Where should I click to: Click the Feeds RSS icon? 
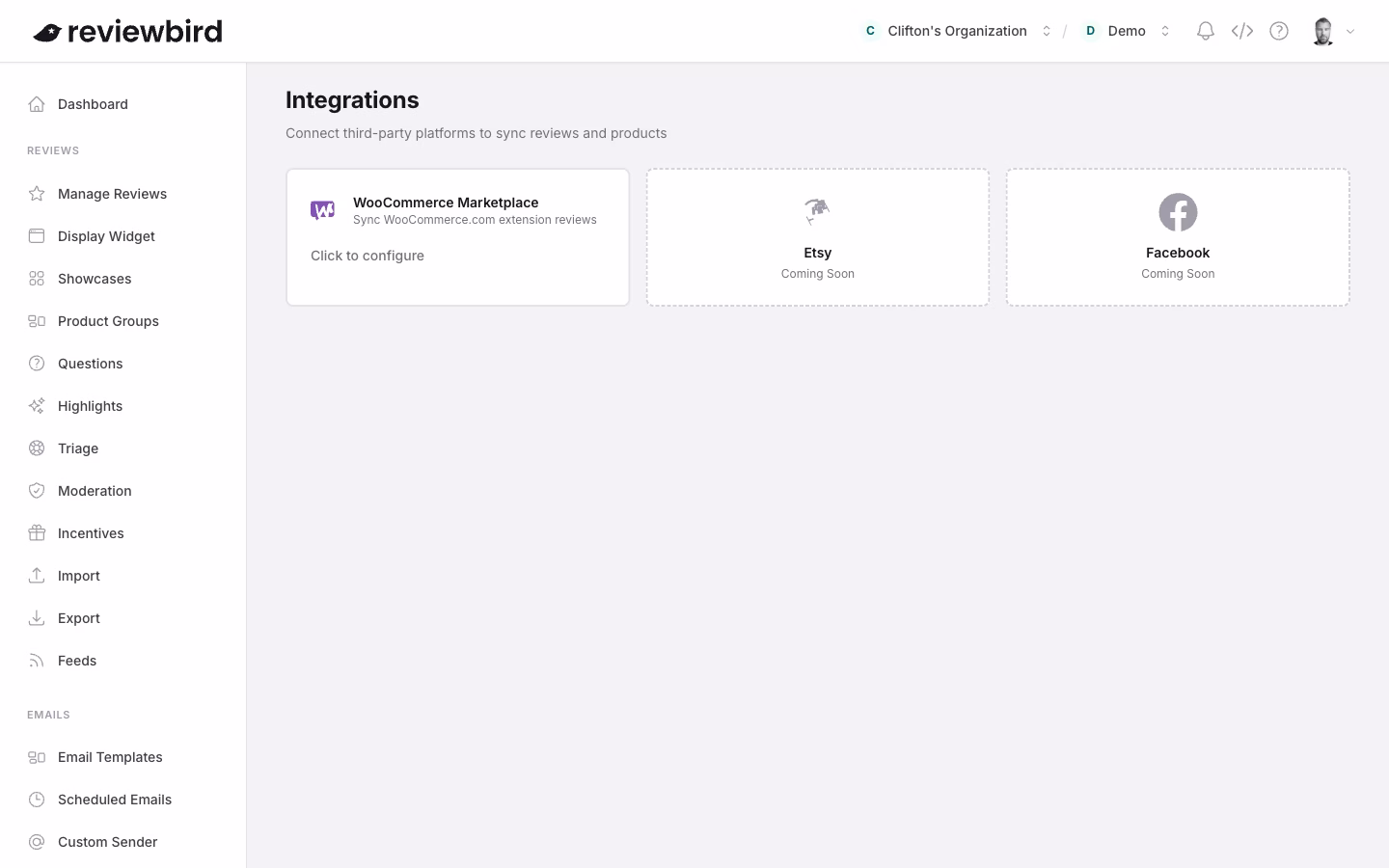37,661
